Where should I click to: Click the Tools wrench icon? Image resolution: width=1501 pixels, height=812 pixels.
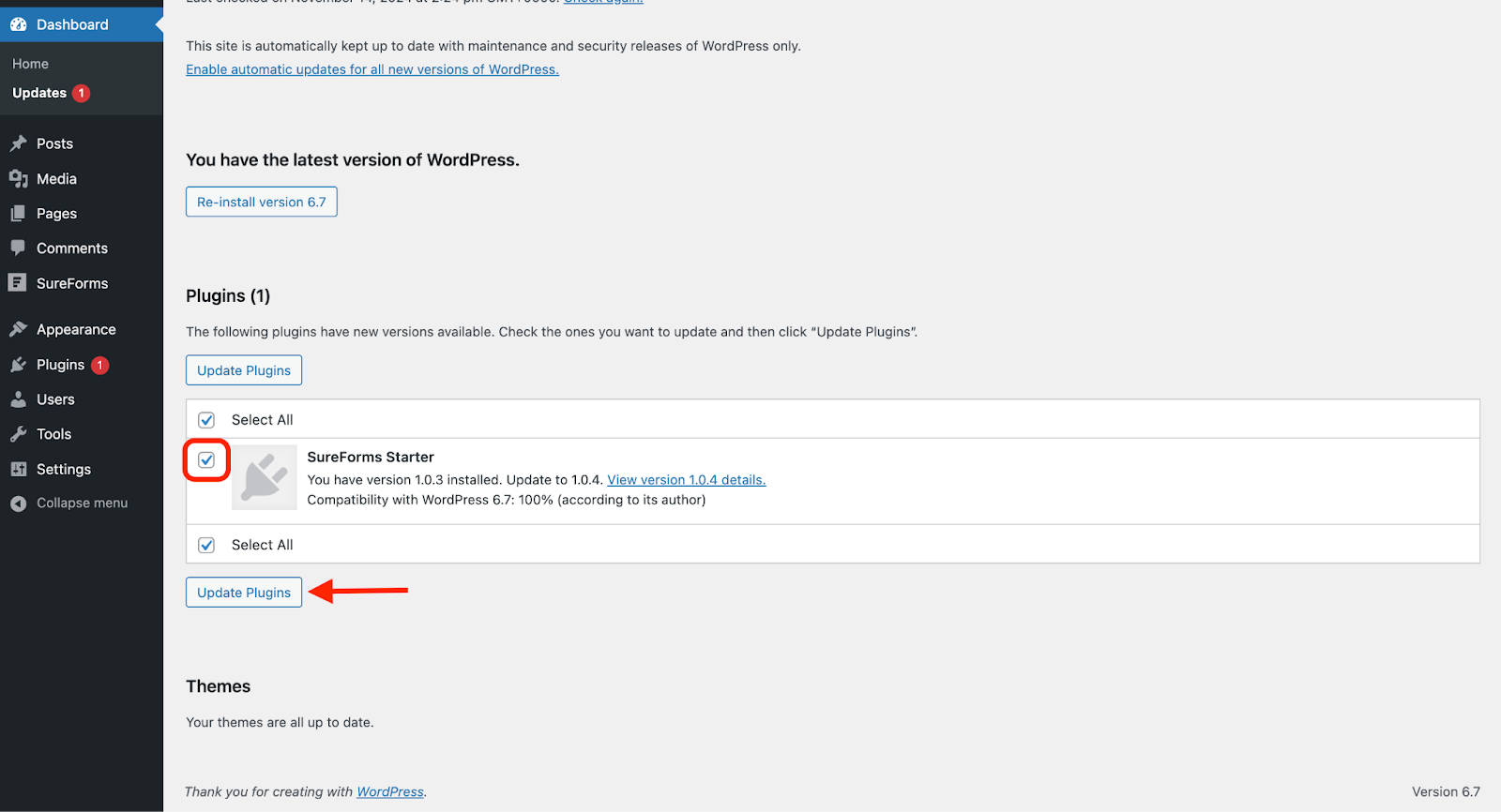tap(18, 434)
